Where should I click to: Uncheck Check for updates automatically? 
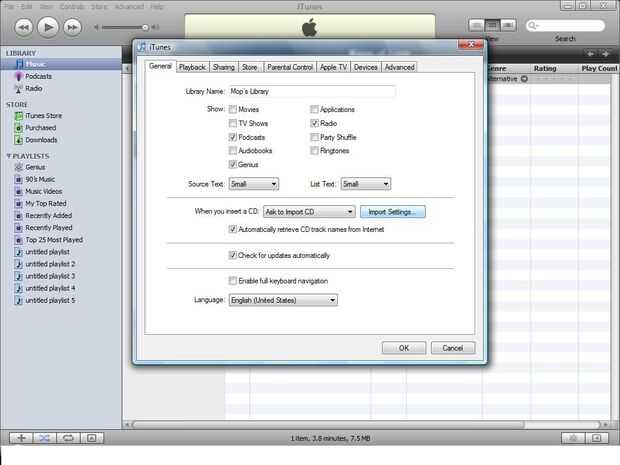233,255
